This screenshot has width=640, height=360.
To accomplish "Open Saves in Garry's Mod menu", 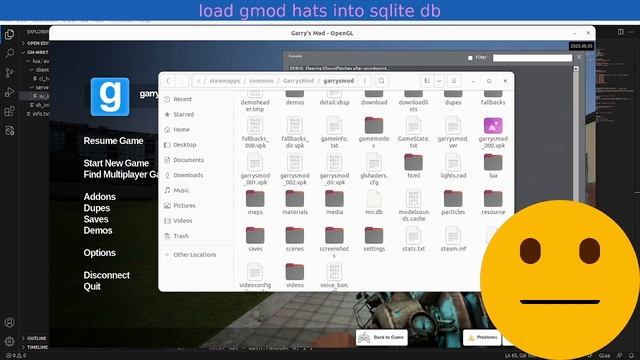I will 96,219.
